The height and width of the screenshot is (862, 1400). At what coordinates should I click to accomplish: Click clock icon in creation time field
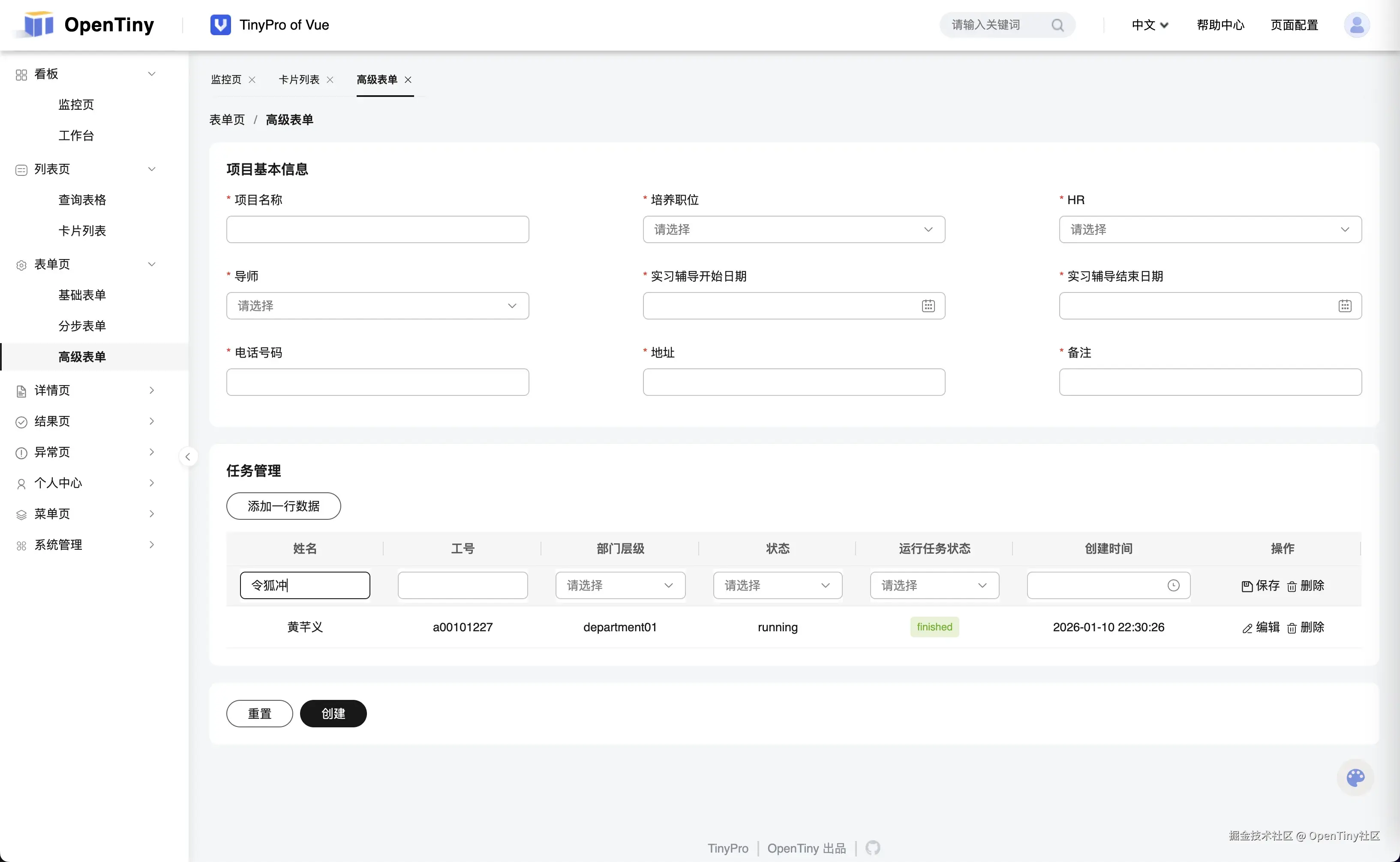(x=1173, y=585)
